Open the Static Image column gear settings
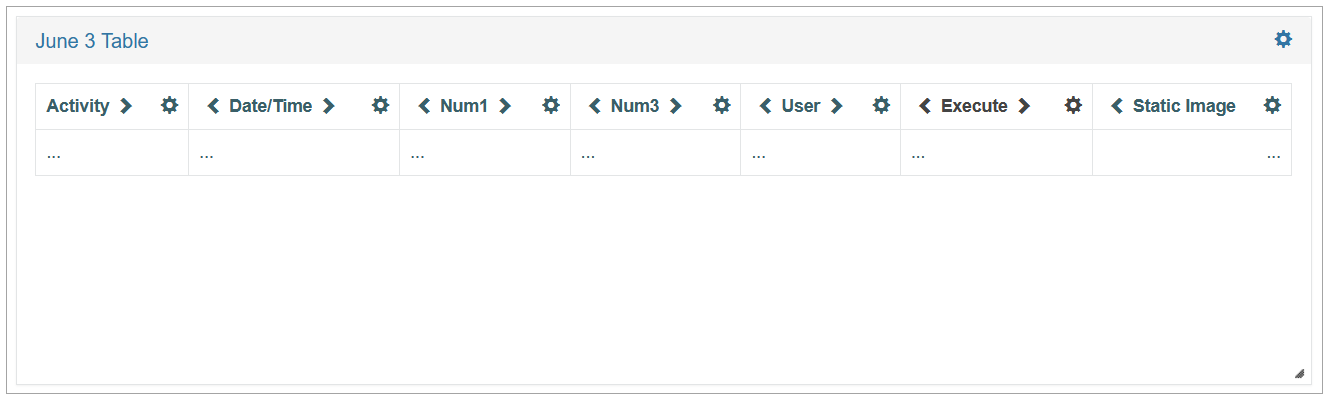The width and height of the screenshot is (1323, 397). click(x=1272, y=105)
